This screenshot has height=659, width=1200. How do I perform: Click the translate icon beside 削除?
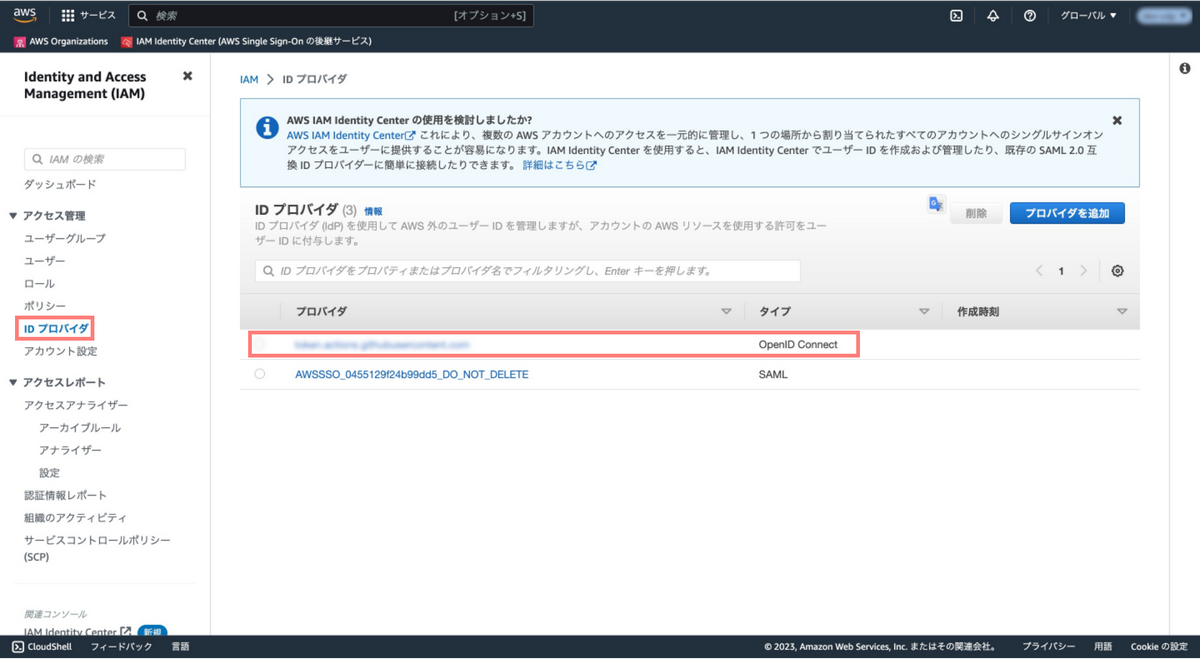pos(936,204)
